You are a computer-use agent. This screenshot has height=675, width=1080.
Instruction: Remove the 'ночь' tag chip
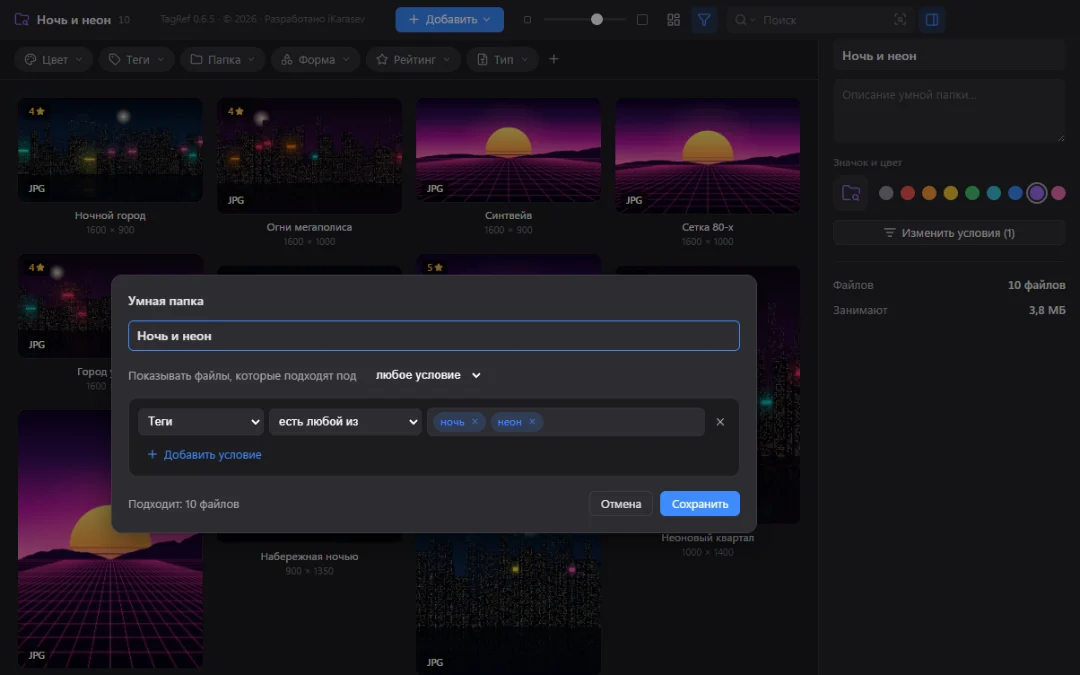(x=475, y=422)
